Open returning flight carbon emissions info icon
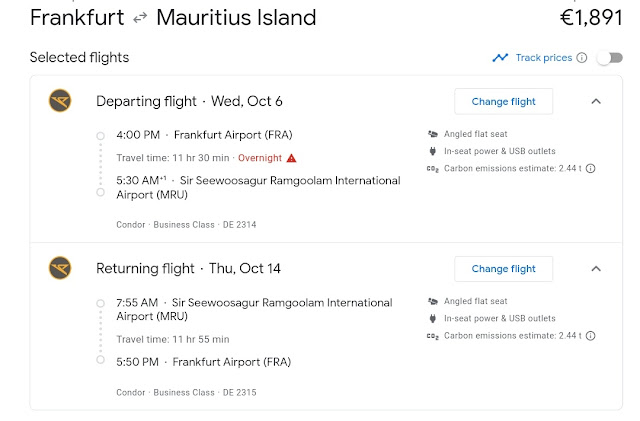 point(591,337)
